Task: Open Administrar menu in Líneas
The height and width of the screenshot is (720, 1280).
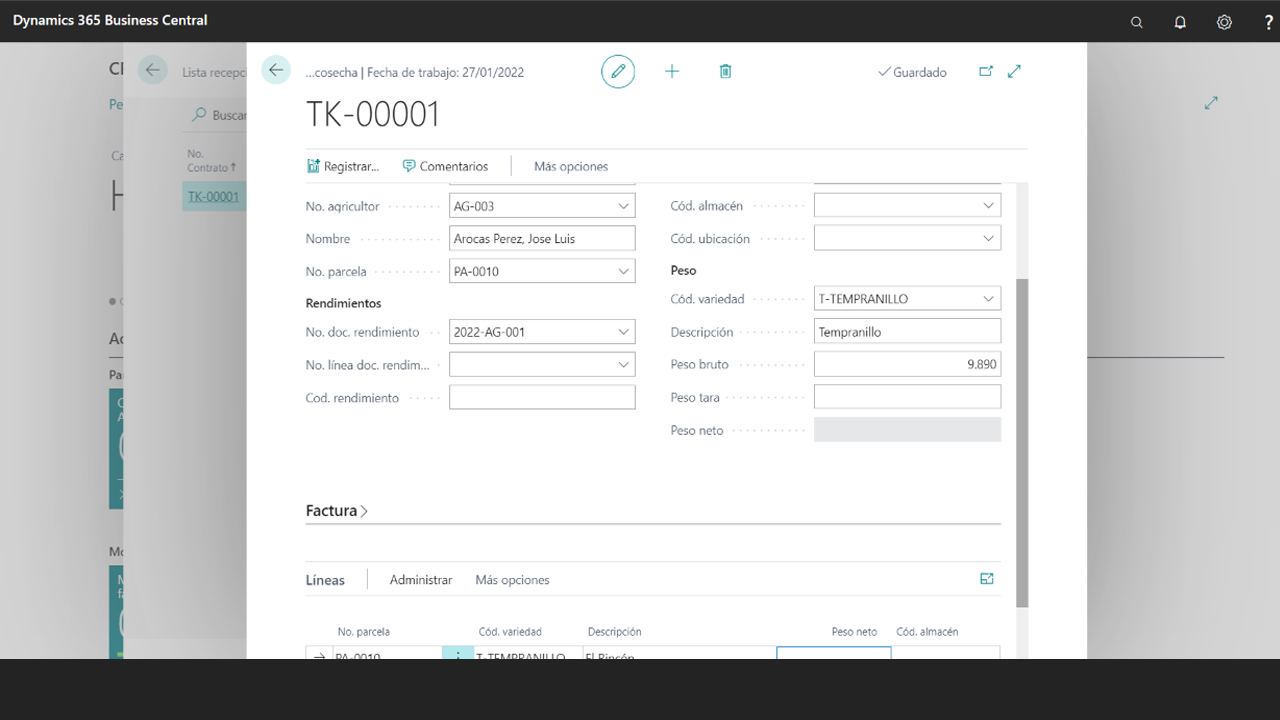Action: [421, 580]
